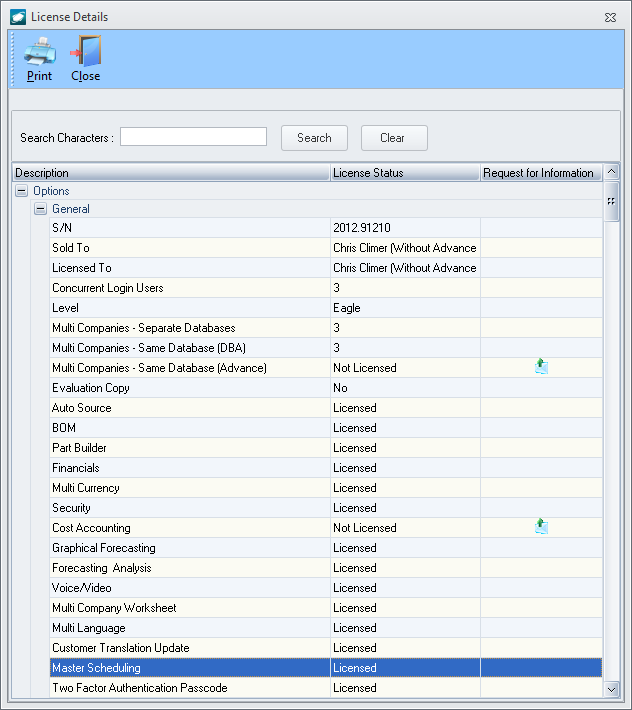632x710 pixels.
Task: Select the Customer Translation Update row
Action: pyautogui.click(x=326, y=648)
